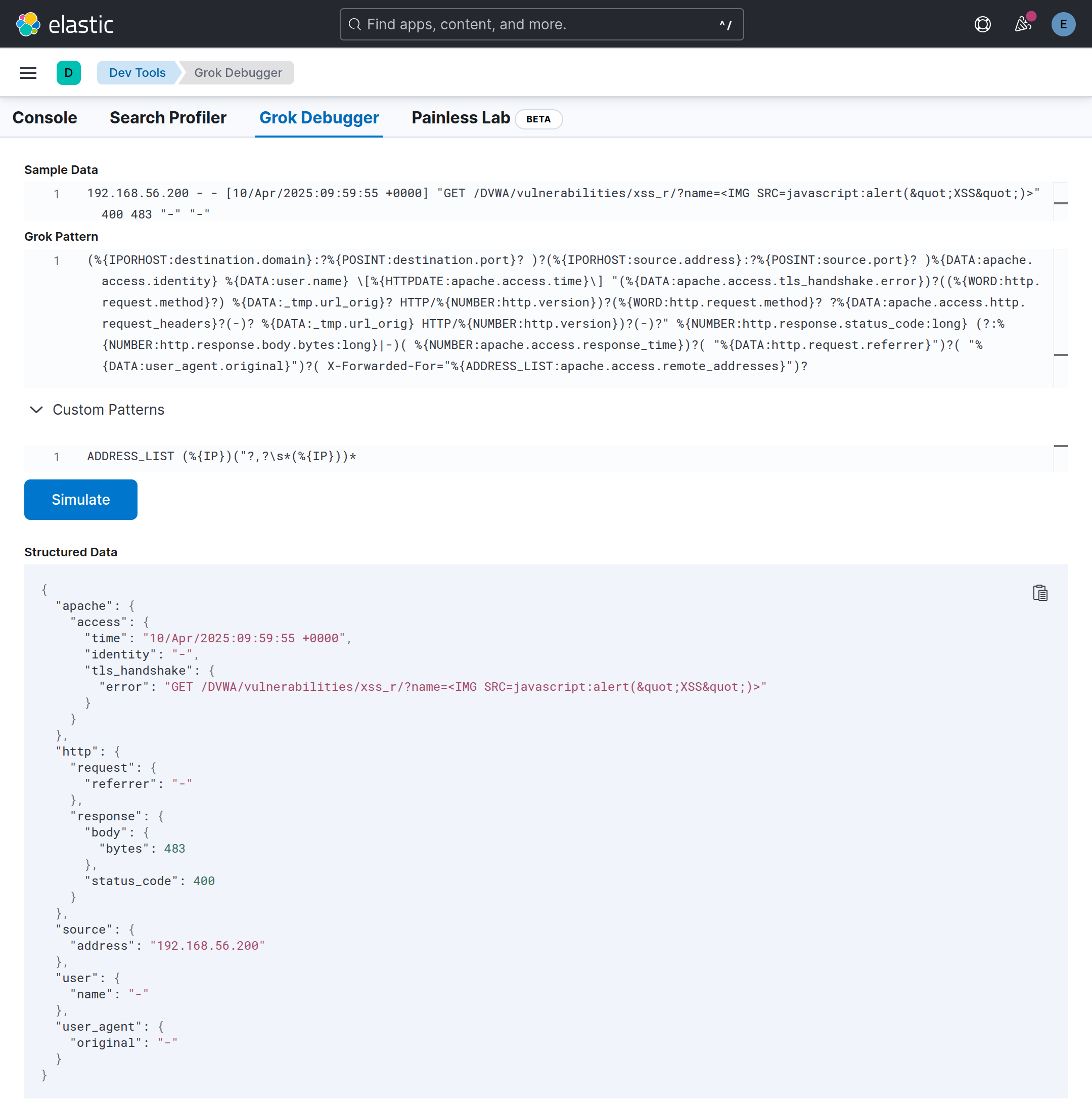1092x1102 pixels.
Task: Select the Painless Lab tab
Action: click(460, 118)
